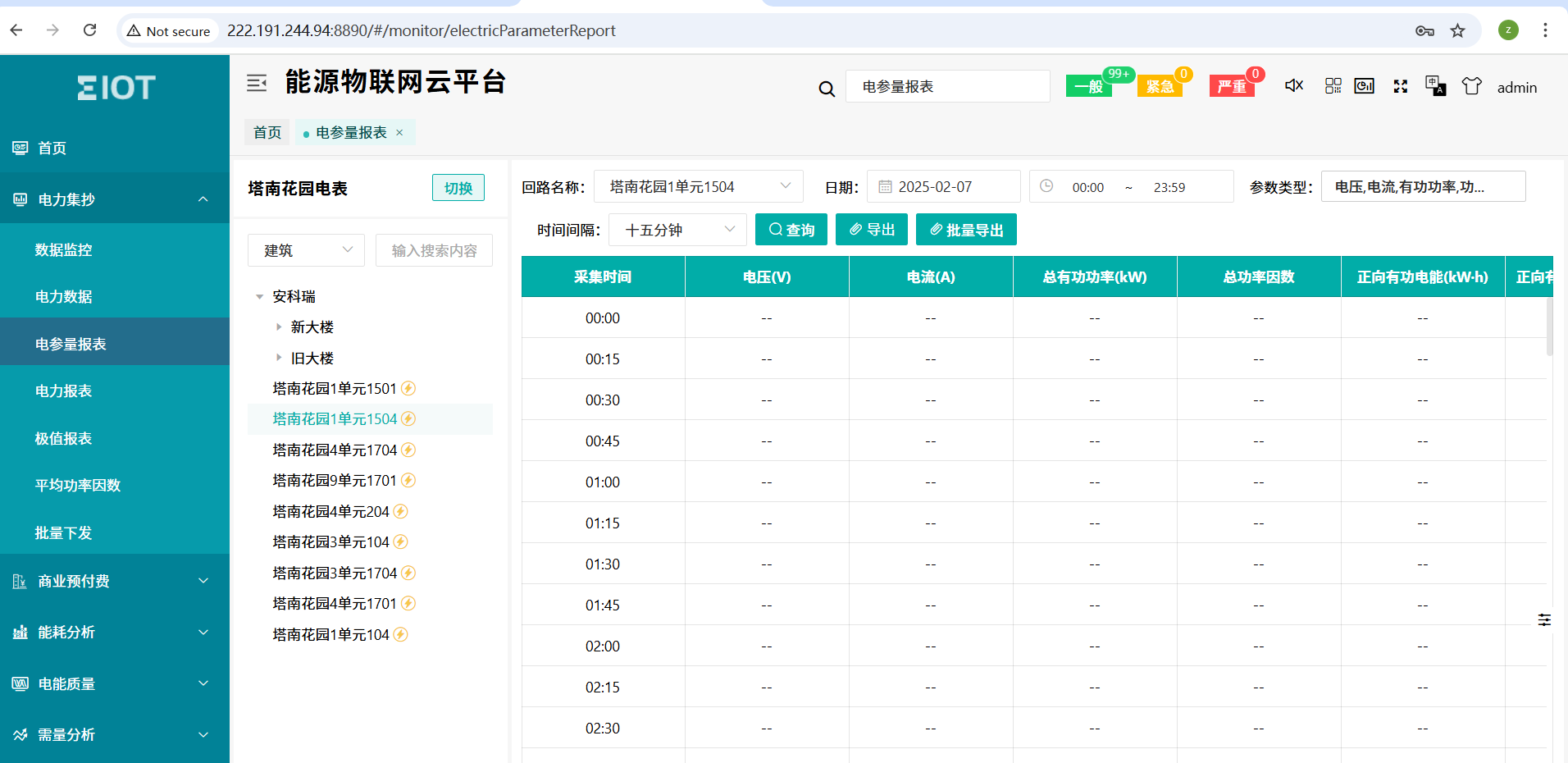Expand the 新大楼 tree node
Viewport: 1568px width, 763px height.
pyautogui.click(x=279, y=327)
